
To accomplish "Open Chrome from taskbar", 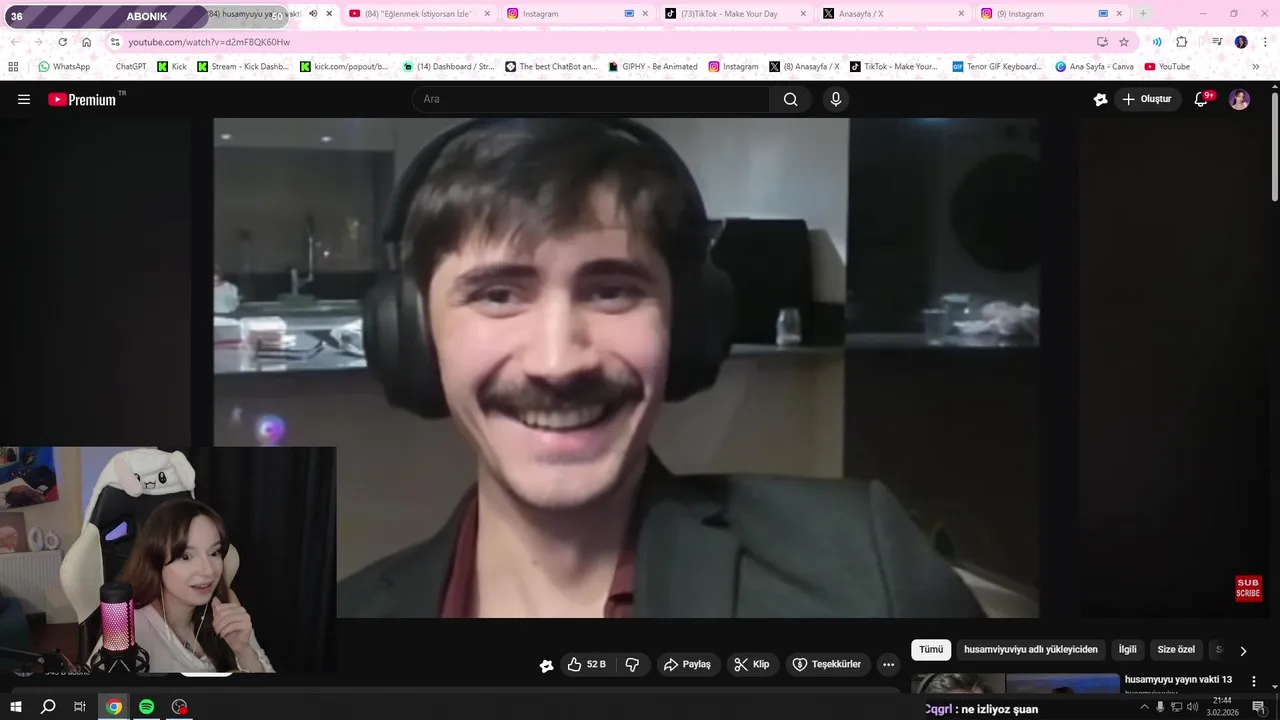I will click(114, 707).
